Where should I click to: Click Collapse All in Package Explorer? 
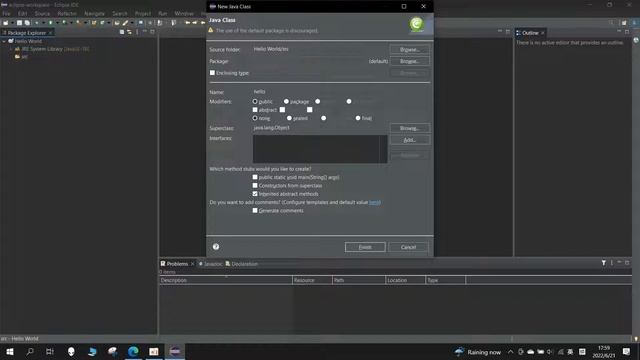pos(122,32)
